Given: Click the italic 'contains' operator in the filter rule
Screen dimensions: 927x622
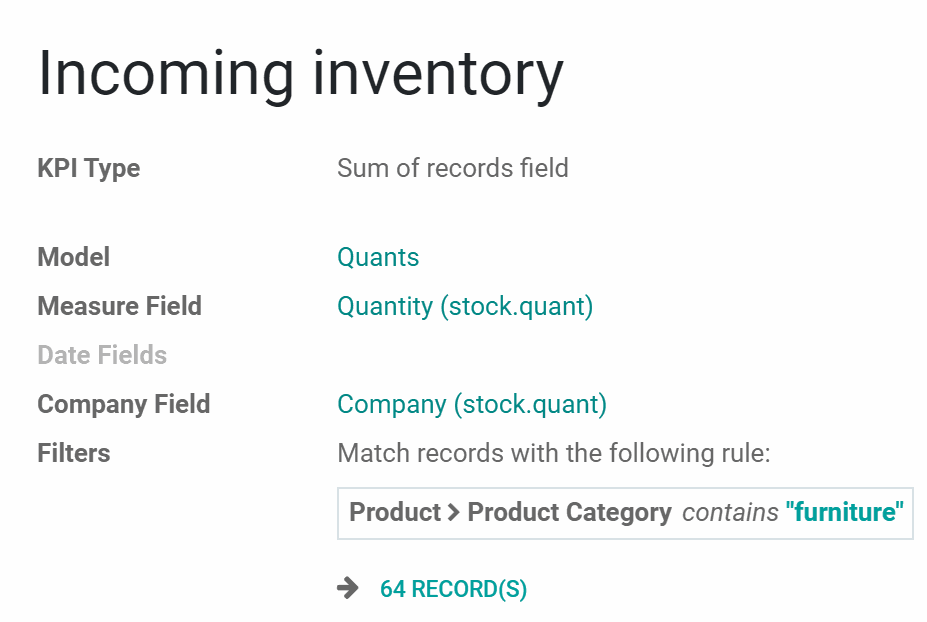Looking at the screenshot, I should pyautogui.click(x=730, y=513).
